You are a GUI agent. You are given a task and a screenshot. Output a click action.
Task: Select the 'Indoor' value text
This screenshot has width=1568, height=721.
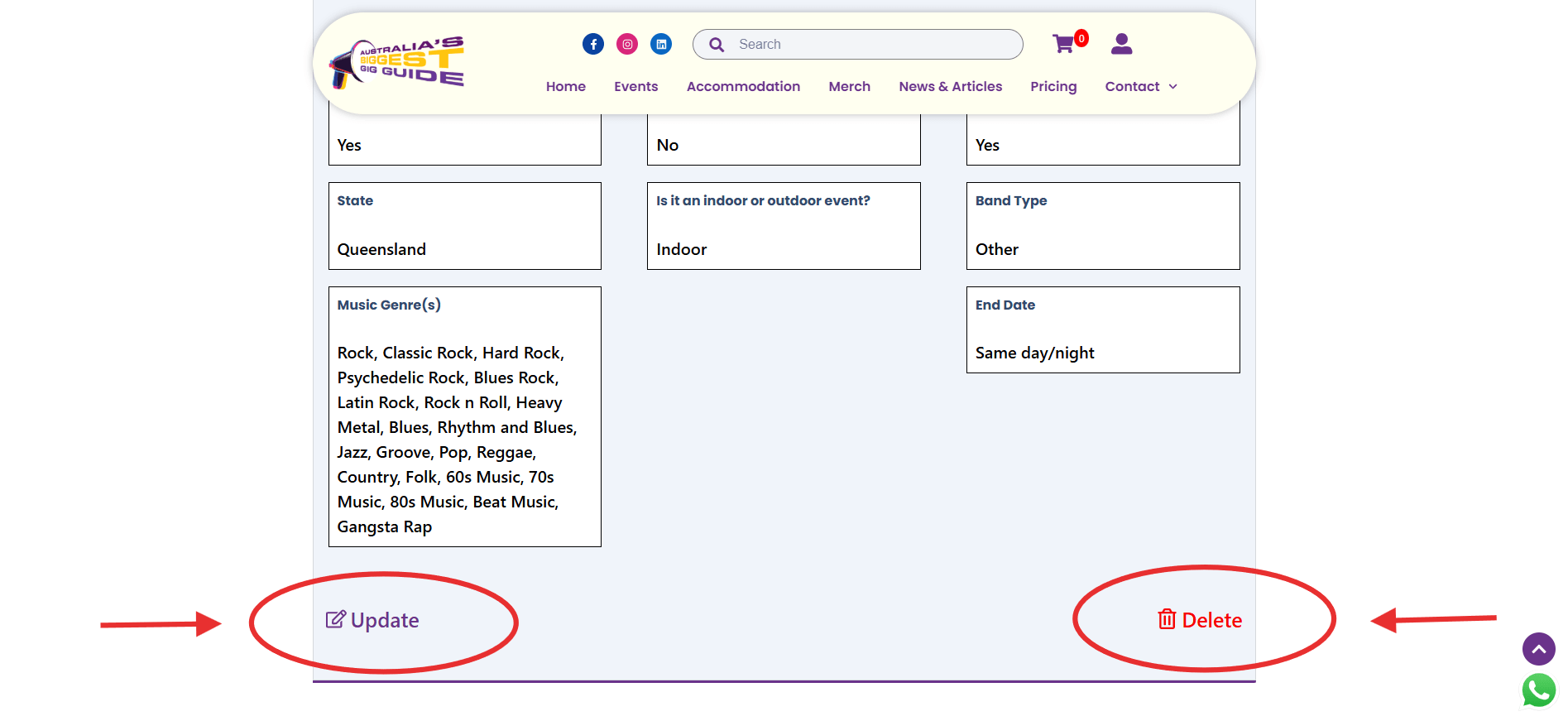681,249
